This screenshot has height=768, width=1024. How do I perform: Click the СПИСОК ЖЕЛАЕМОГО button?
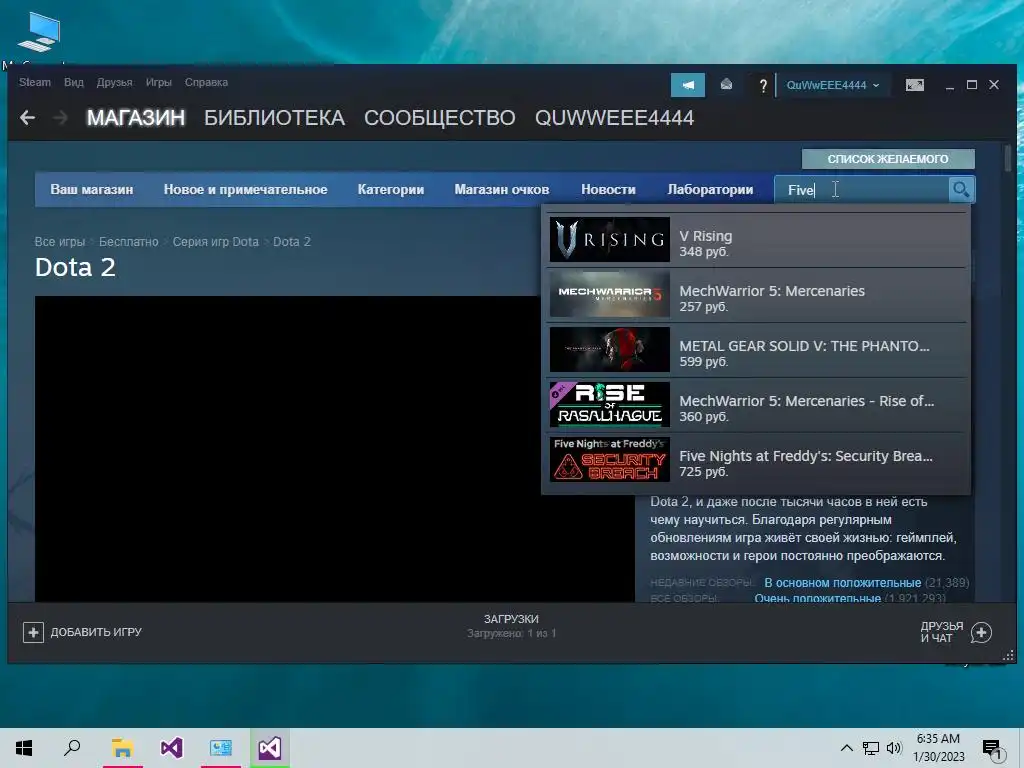pos(888,159)
